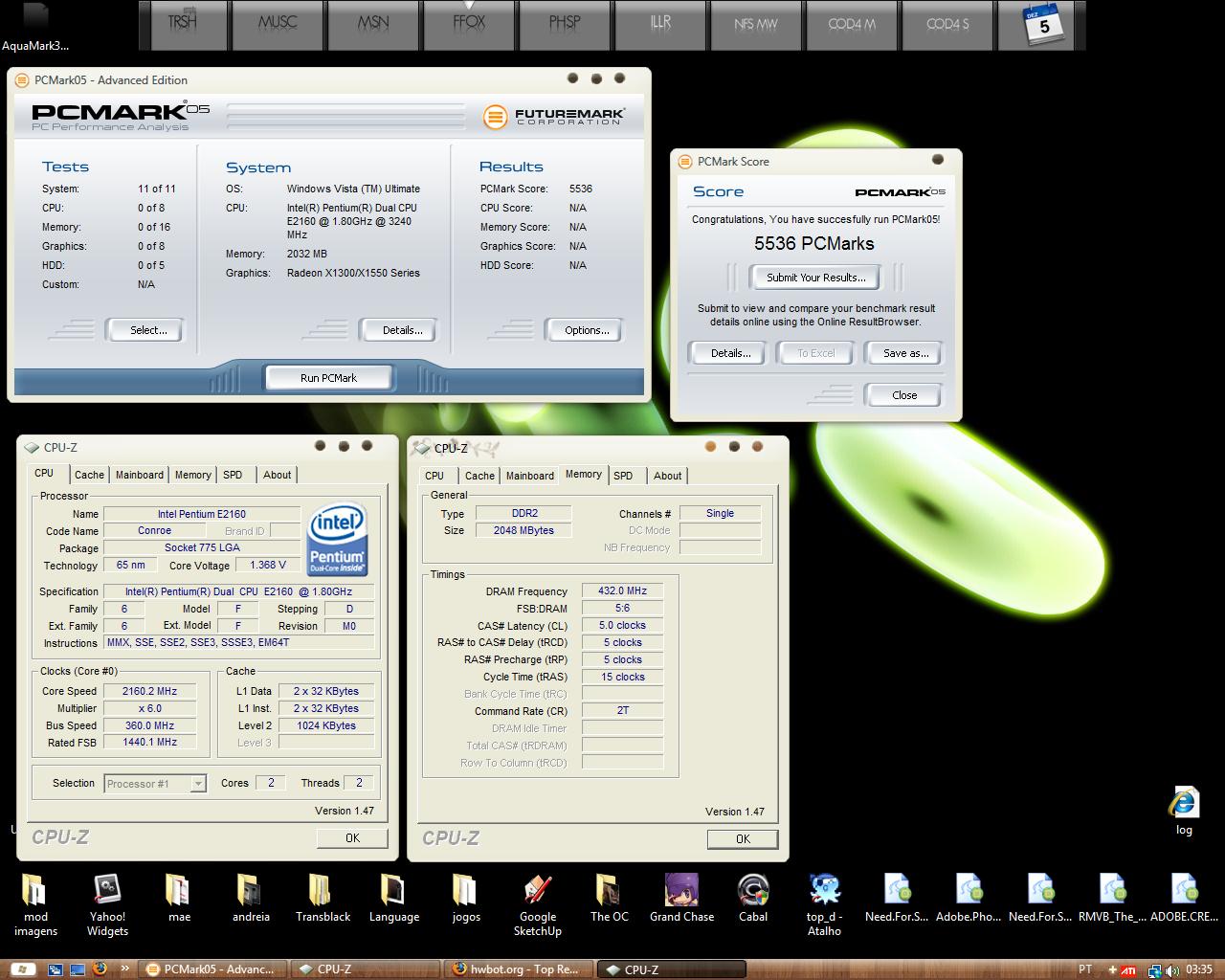Open the Transblack folder
Image resolution: width=1225 pixels, height=980 pixels.
[x=323, y=898]
